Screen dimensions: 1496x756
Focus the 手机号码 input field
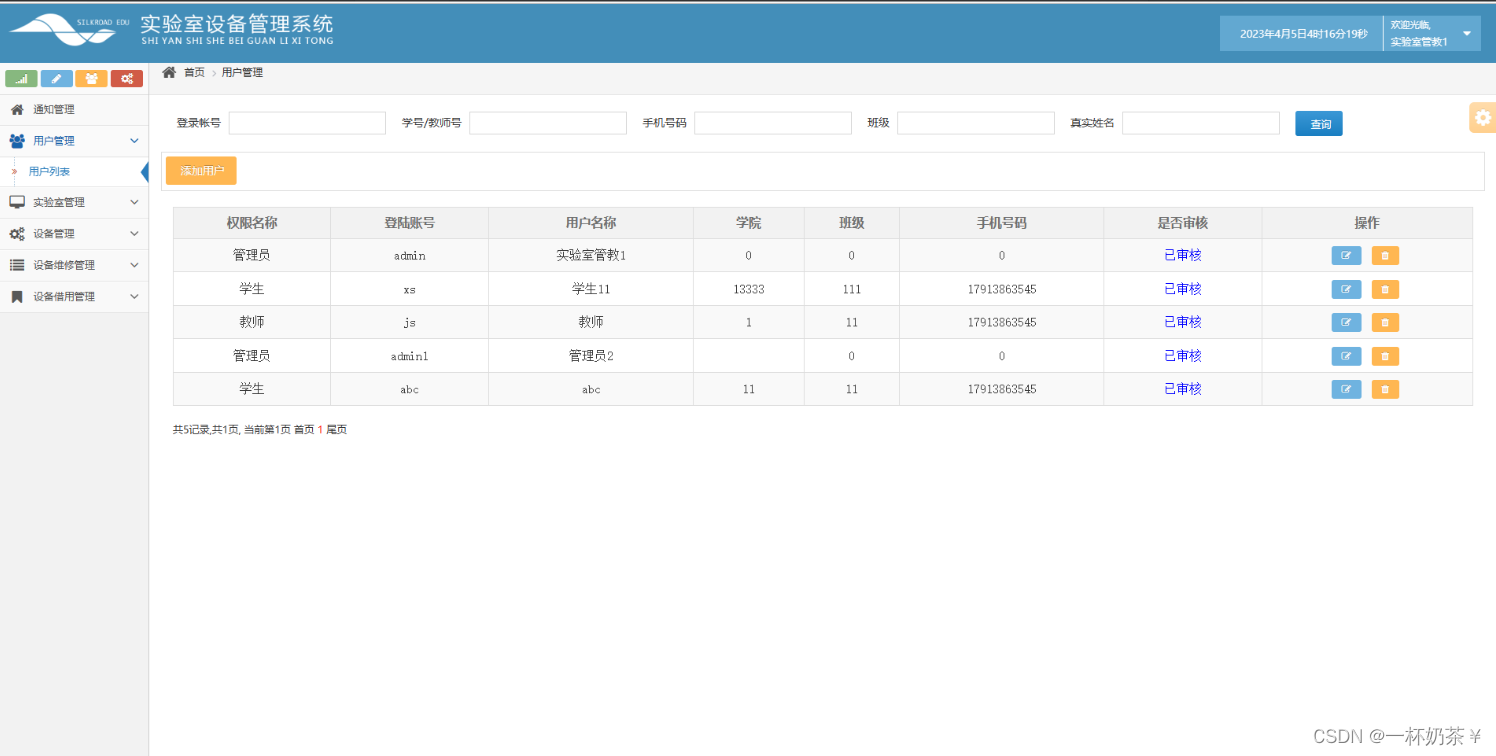pyautogui.click(x=773, y=123)
